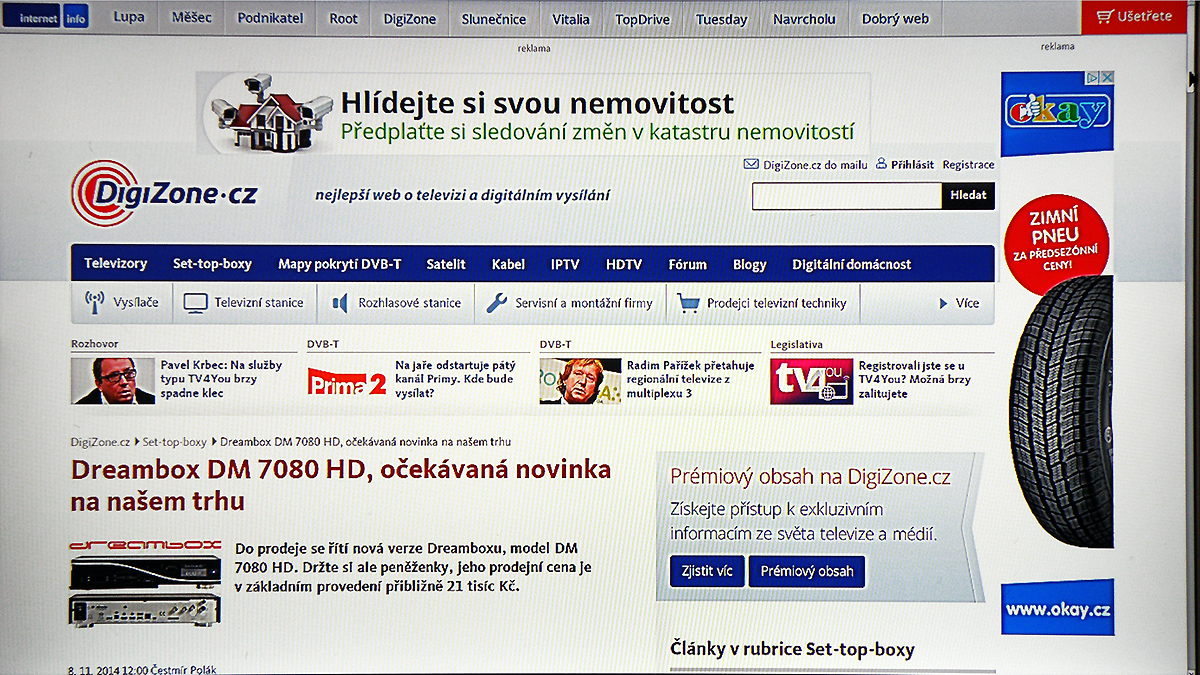
Task: Open the Fórum menu item
Action: coord(687,264)
